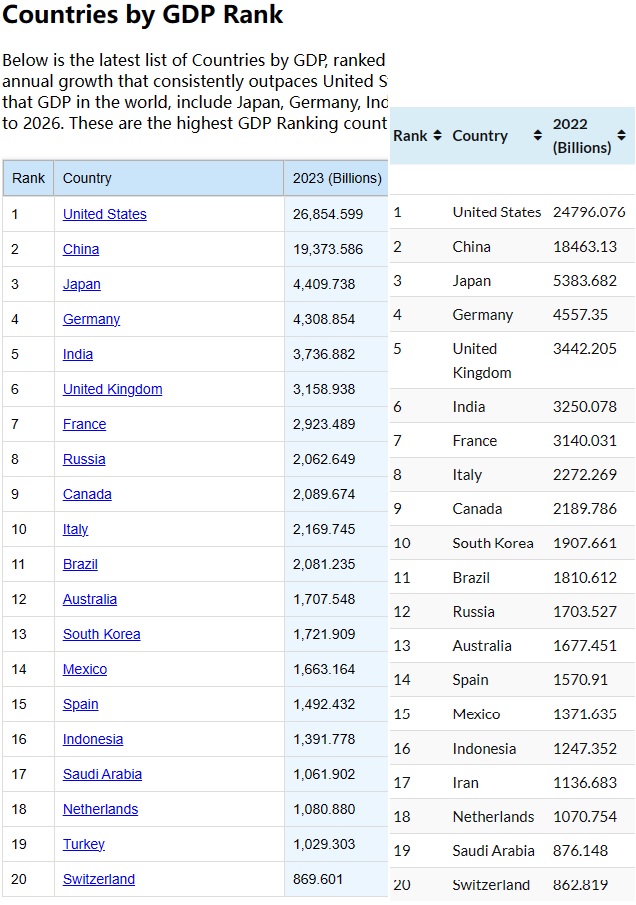This screenshot has height=905, width=636.
Task: Click the 2022 value 1703.527
Action: pos(585,612)
